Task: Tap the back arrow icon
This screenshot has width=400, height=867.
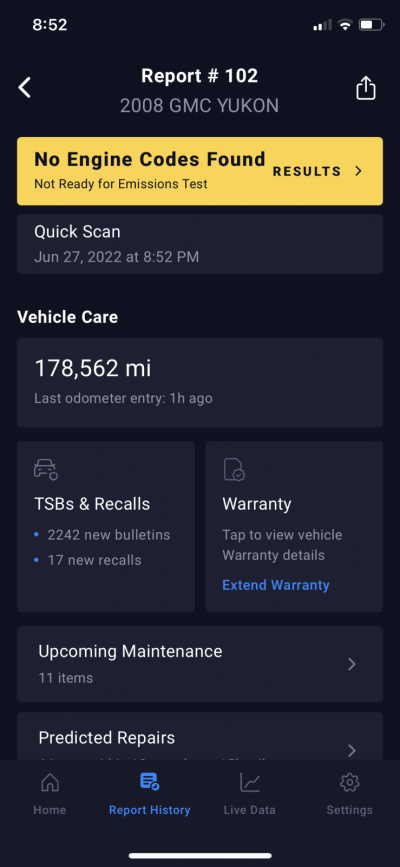Action: [24, 88]
